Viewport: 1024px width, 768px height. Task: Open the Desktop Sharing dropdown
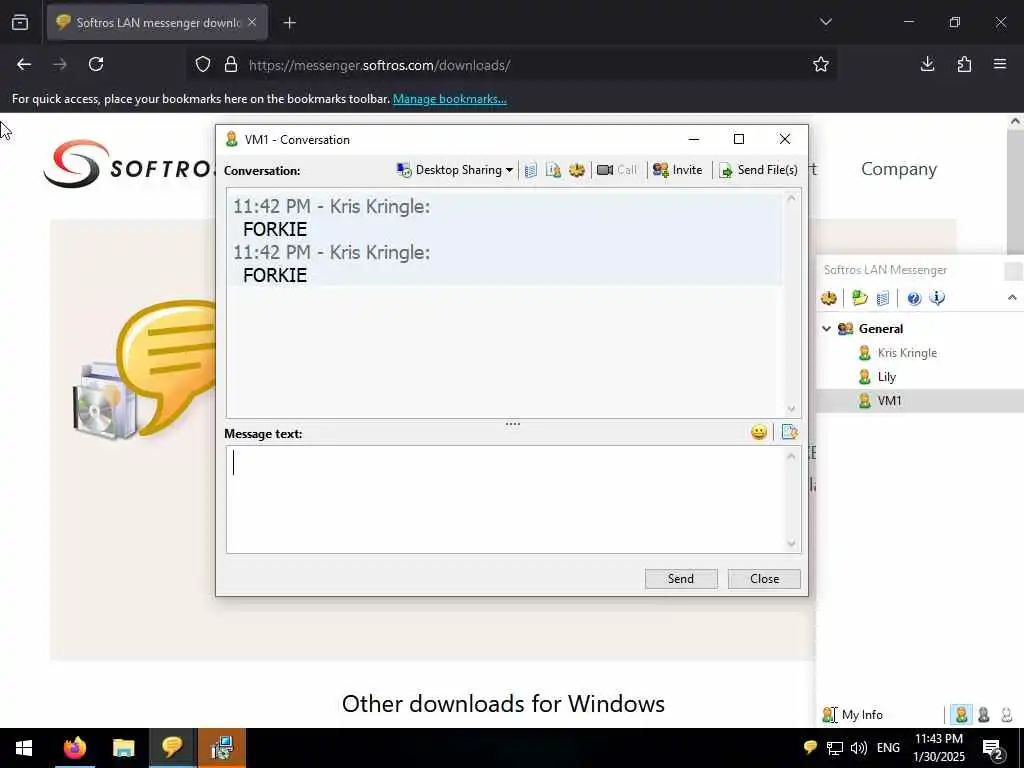455,170
